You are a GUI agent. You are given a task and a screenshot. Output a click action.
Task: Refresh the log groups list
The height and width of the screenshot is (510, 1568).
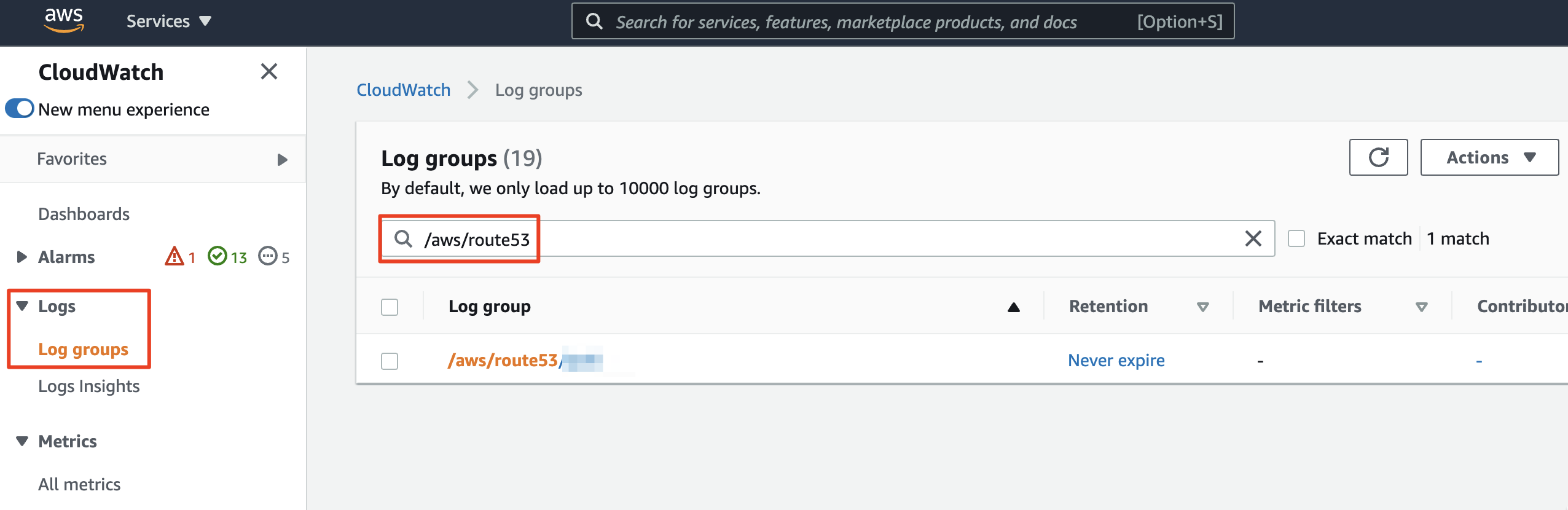point(1378,157)
